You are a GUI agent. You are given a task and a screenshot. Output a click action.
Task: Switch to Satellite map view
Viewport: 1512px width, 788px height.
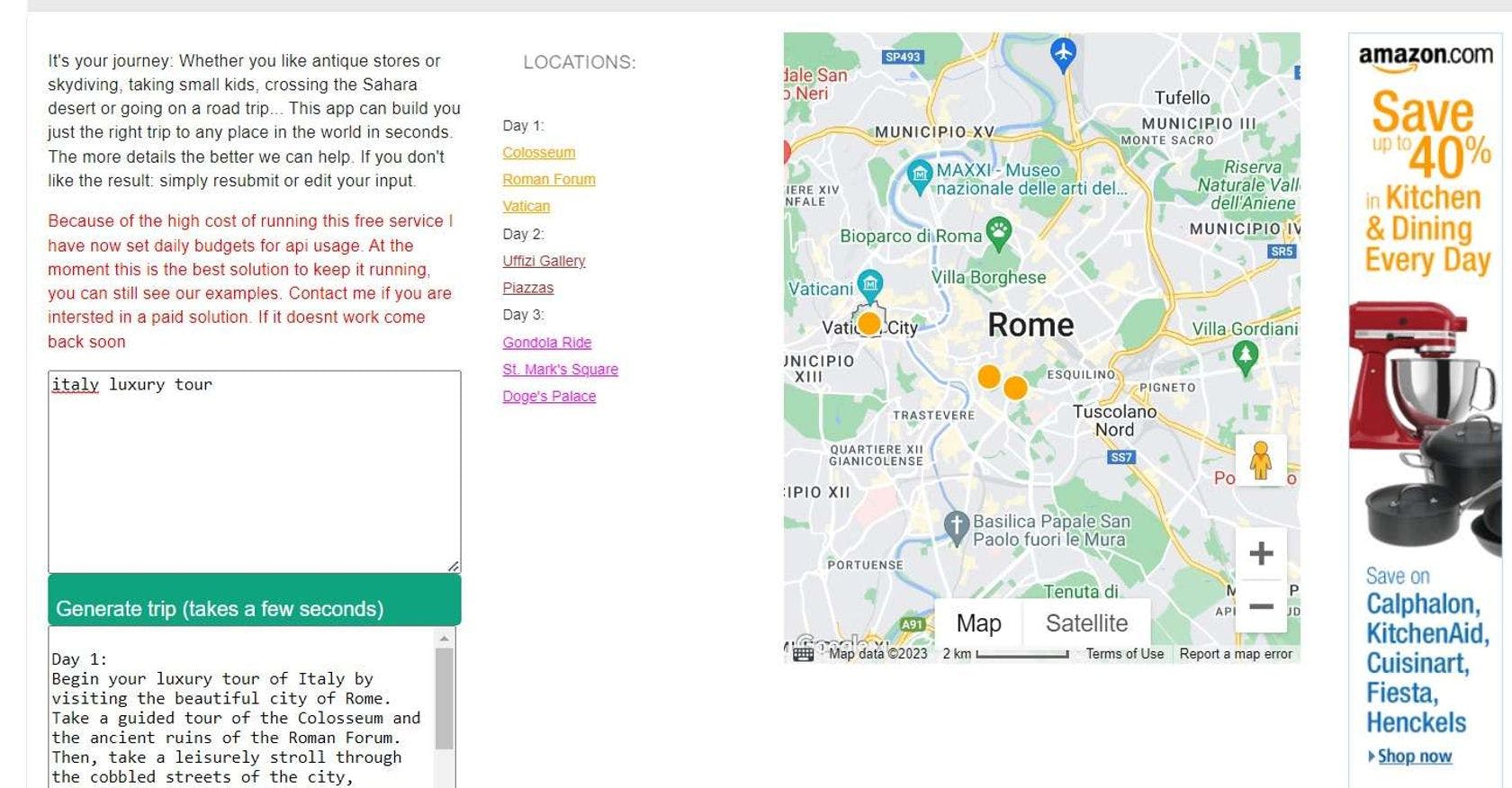1086,623
